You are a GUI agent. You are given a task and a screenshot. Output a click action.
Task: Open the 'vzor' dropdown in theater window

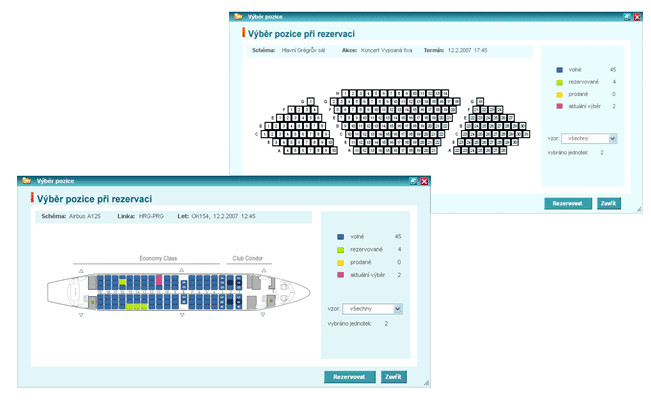[x=588, y=139]
